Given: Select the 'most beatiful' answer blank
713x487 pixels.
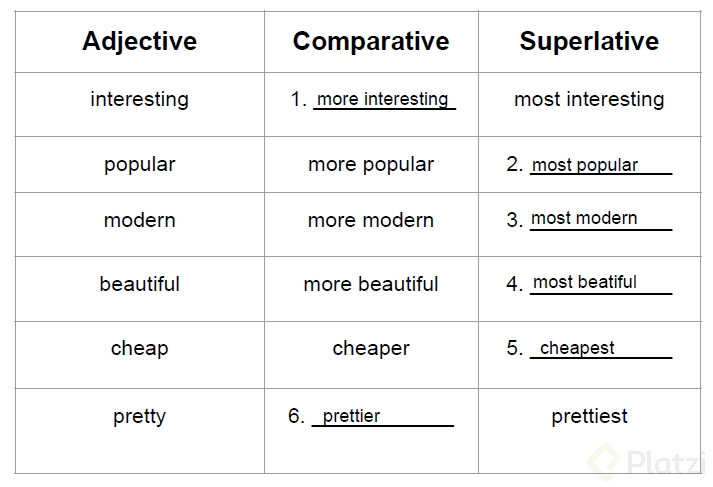Looking at the screenshot, I should (x=599, y=282).
